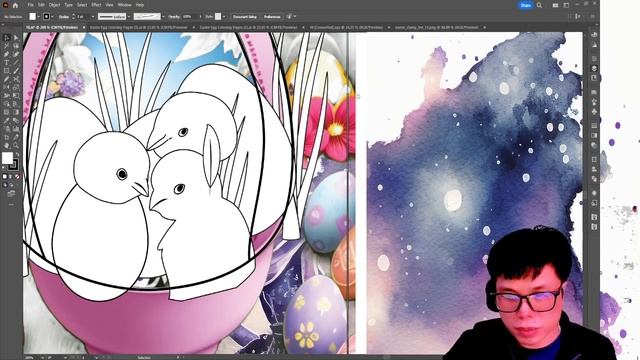Screen dimensions: 640x360
Task: Click the stroke weight input field
Action: click(83, 17)
